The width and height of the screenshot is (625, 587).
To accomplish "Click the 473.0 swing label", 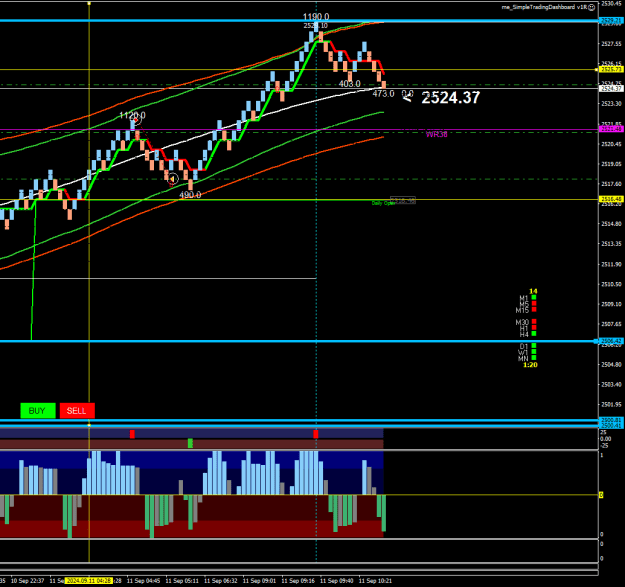I will pyautogui.click(x=383, y=93).
